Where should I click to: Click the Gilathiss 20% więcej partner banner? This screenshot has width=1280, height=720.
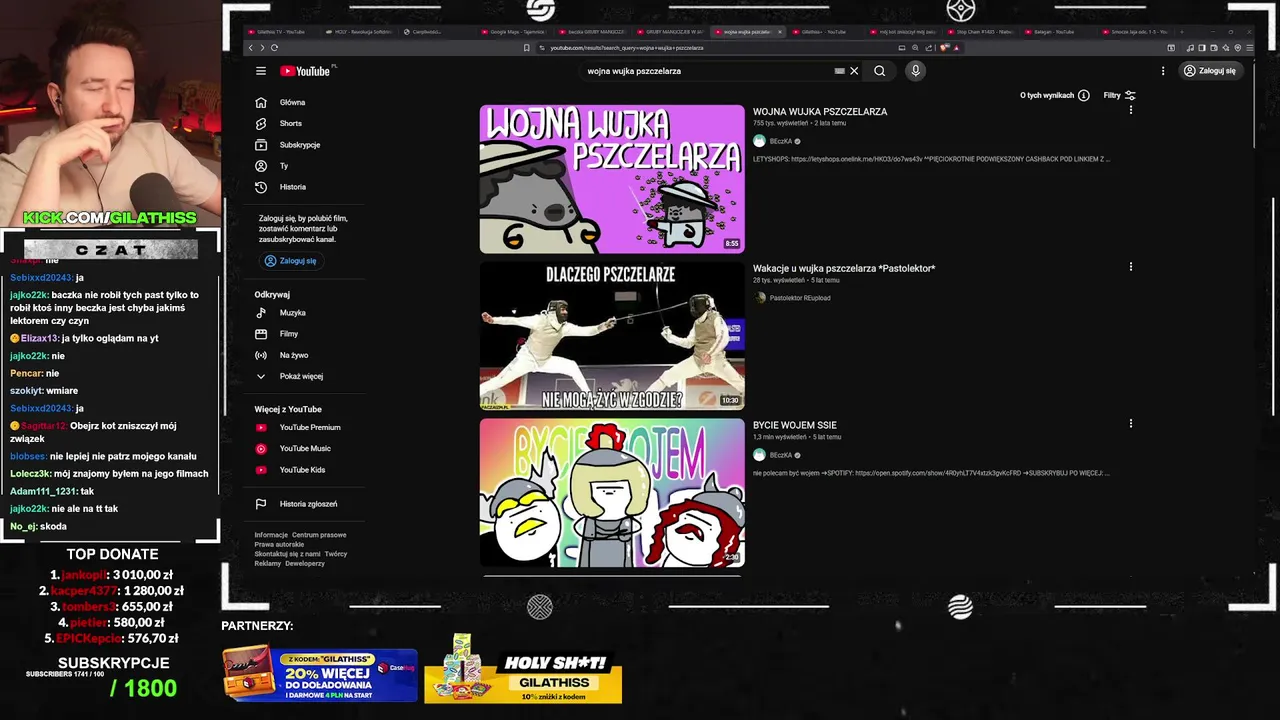coord(320,675)
